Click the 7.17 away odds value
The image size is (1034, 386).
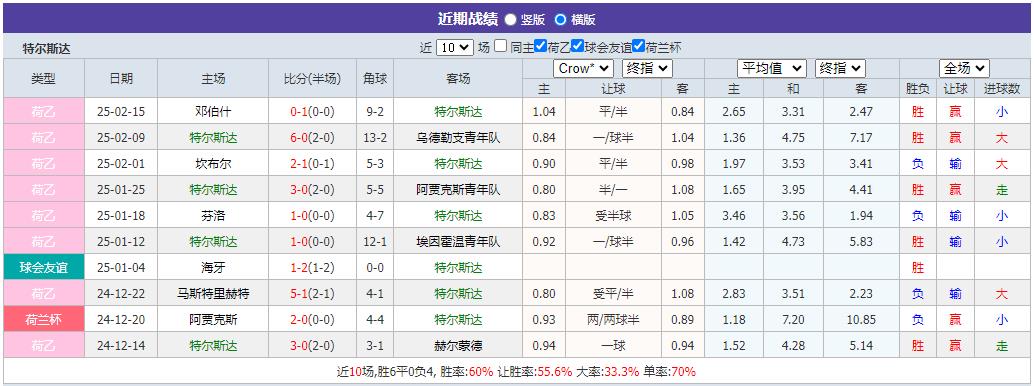(x=861, y=138)
